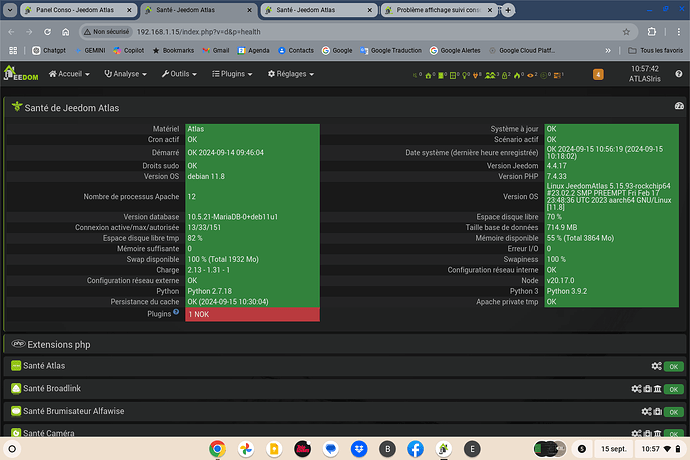Open Chrome three-dot menu

click(679, 32)
